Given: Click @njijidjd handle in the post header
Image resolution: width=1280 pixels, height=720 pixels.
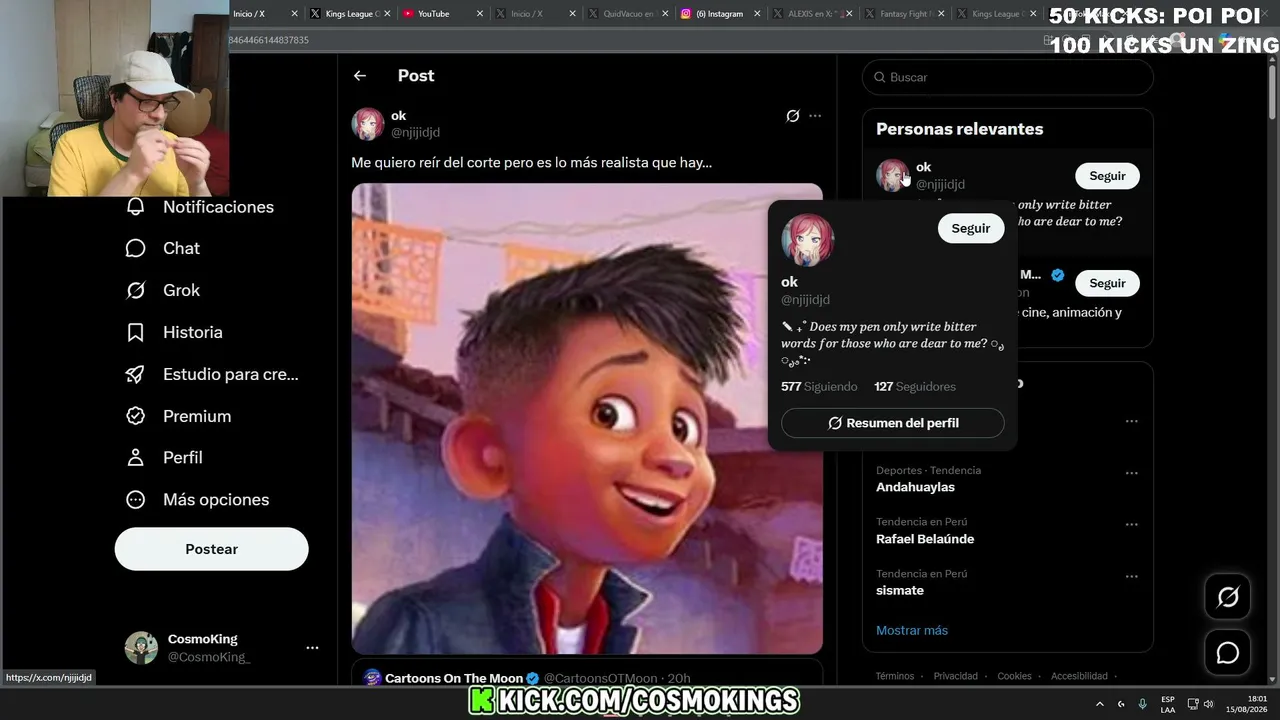Looking at the screenshot, I should [415, 132].
